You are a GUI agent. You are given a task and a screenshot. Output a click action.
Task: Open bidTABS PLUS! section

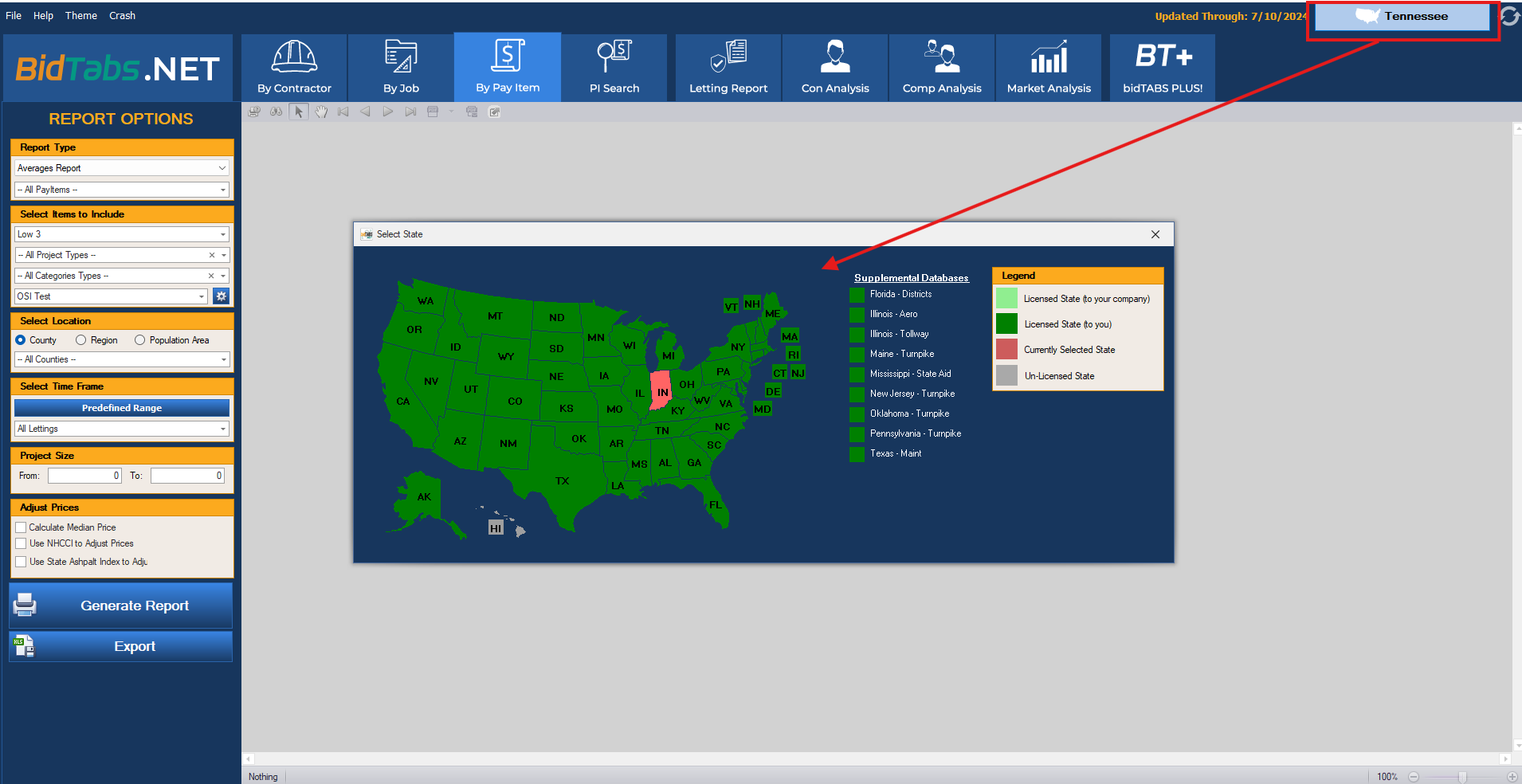[x=1163, y=67]
